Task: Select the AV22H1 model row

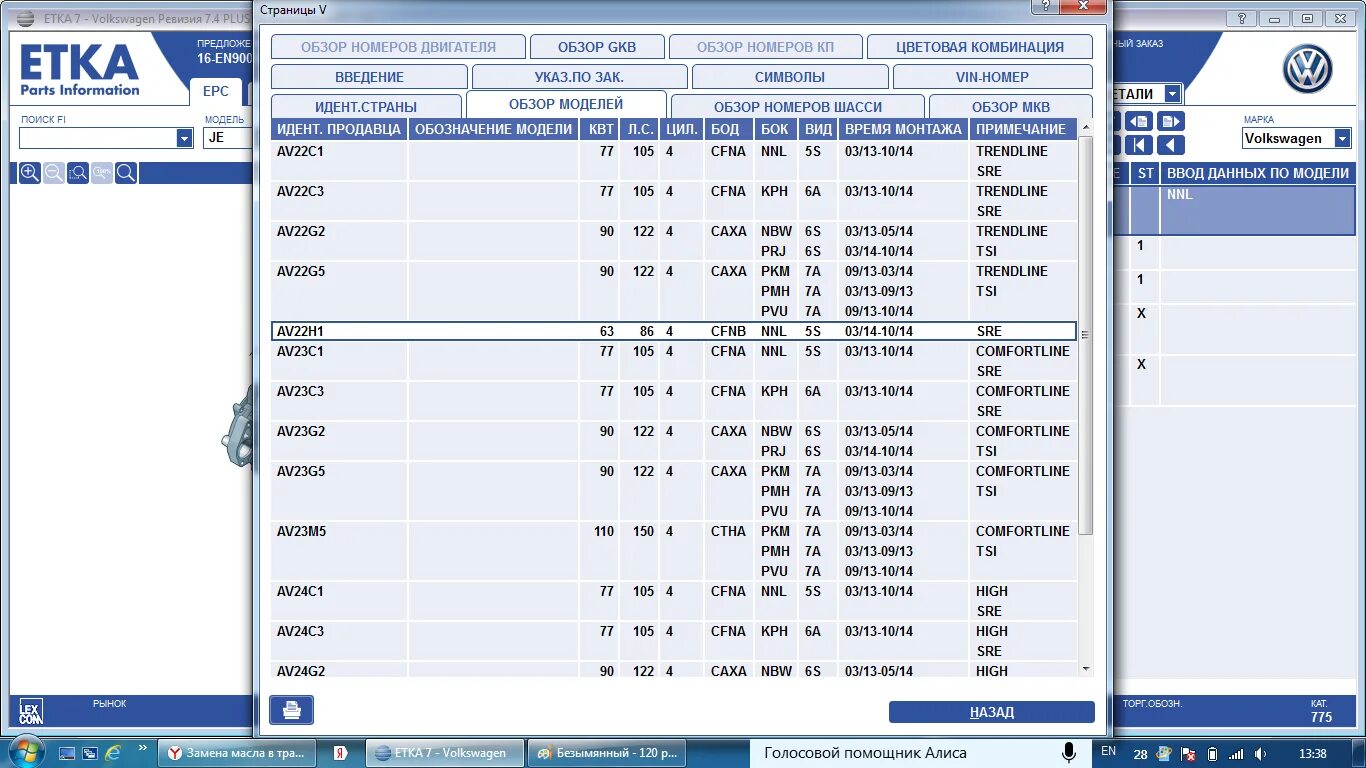Action: [x=674, y=331]
